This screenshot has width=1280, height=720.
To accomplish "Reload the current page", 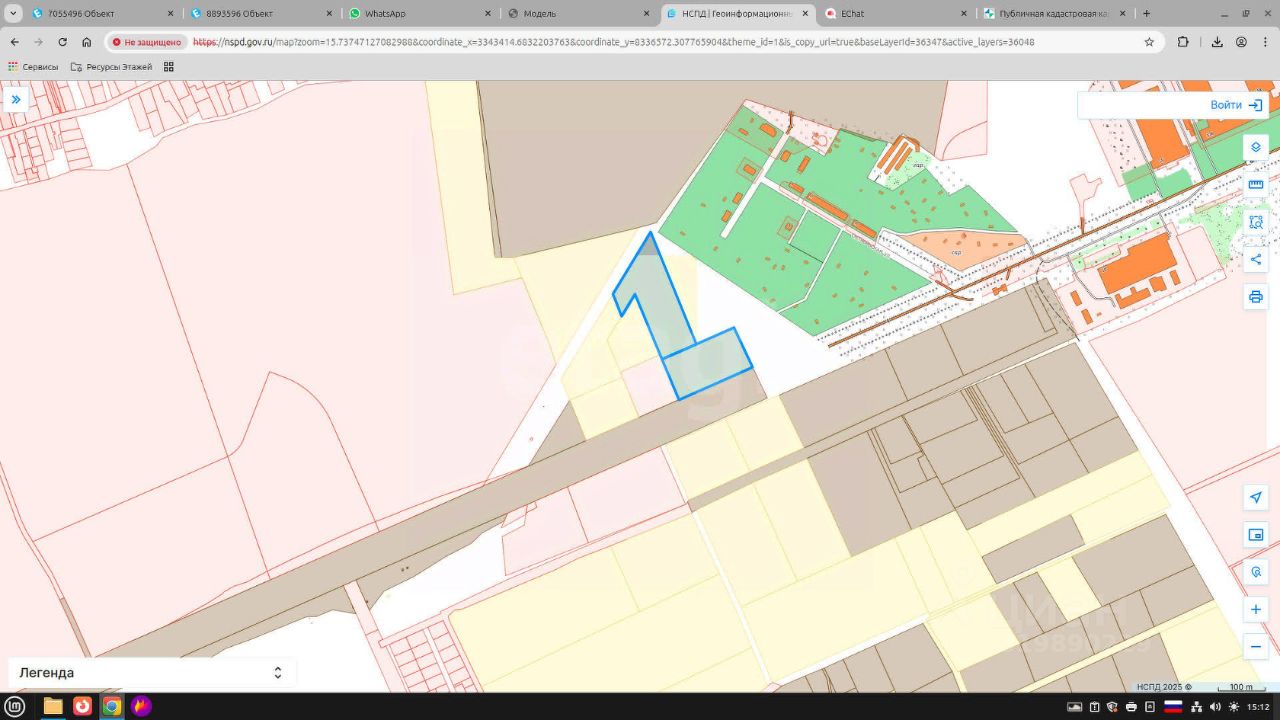I will tap(63, 42).
